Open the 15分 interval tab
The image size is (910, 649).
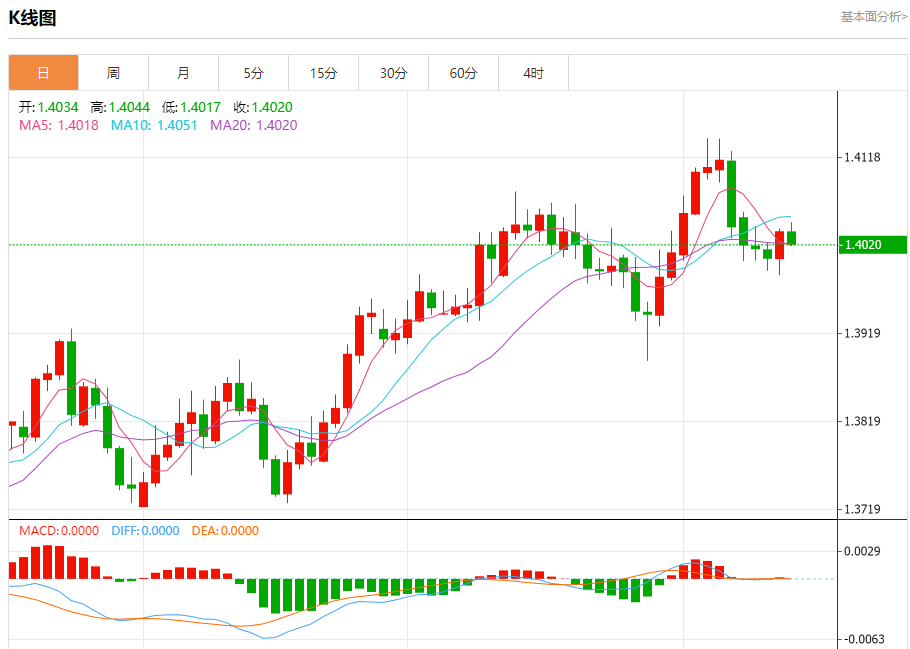pyautogui.click(x=323, y=73)
